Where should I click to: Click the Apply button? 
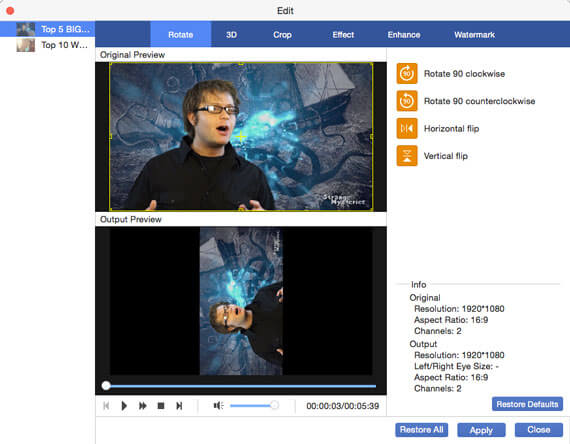tap(481, 430)
